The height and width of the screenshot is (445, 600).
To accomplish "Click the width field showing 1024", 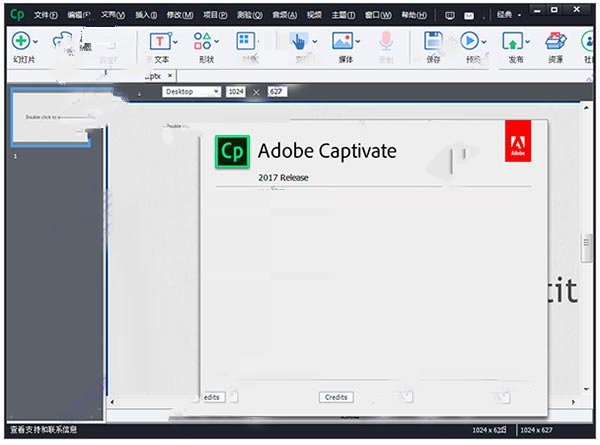I will click(236, 92).
